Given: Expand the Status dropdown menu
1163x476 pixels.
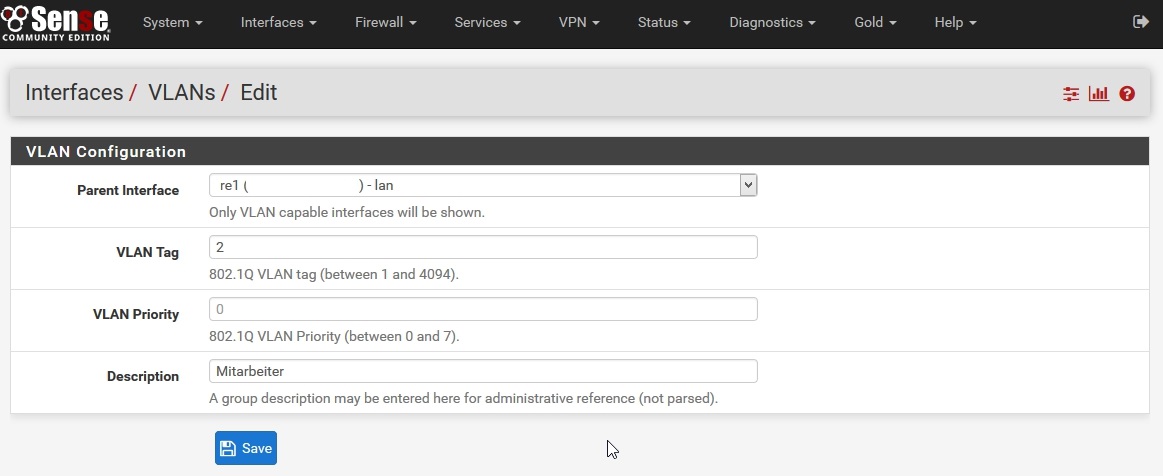Looking at the screenshot, I should tap(664, 22).
